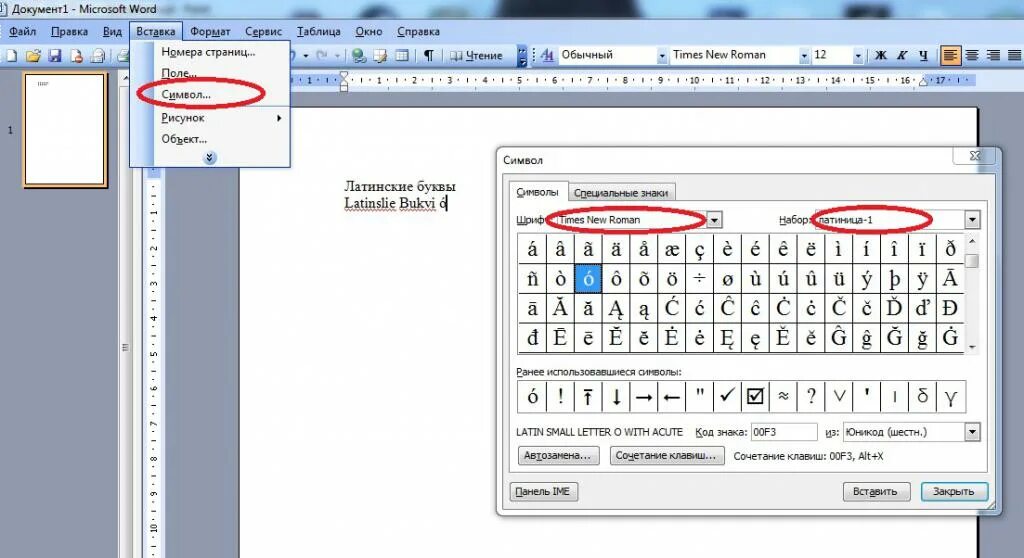Viewport: 1024px width, 558px height.
Task: Open the style dropdown showing Обычный
Action: click(662, 56)
